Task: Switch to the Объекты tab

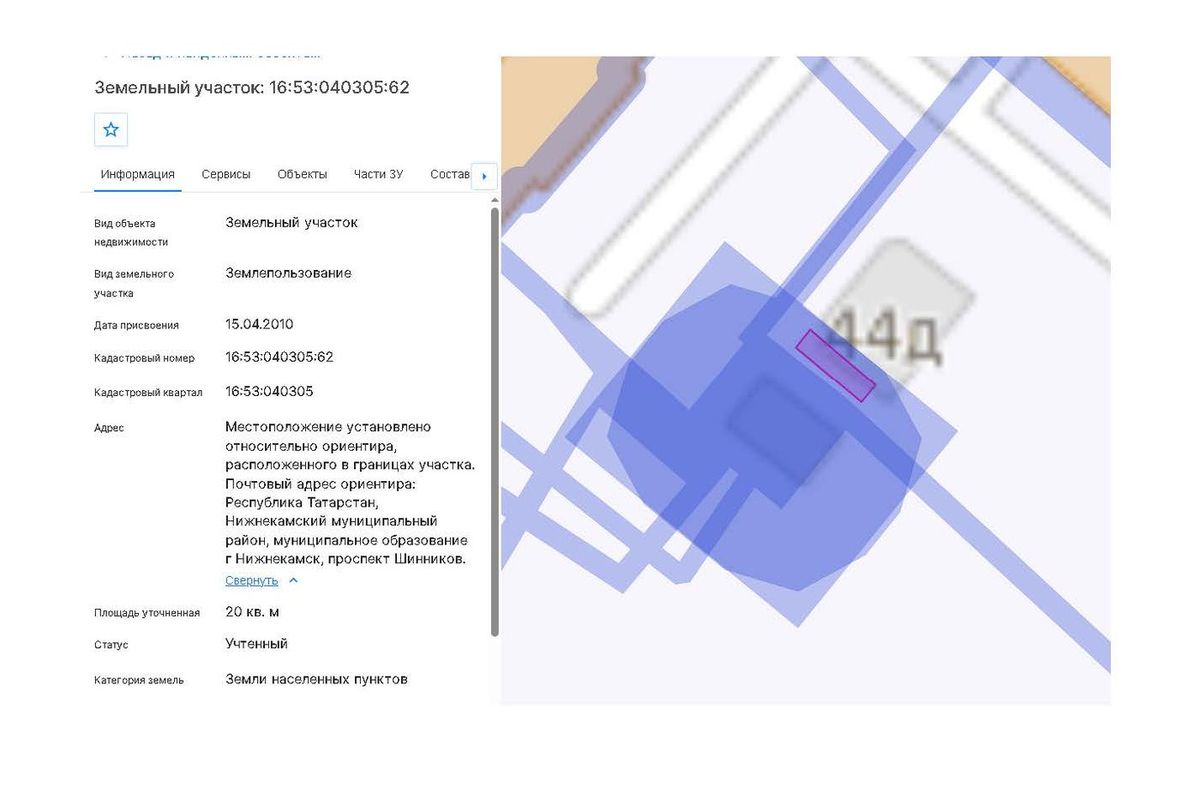Action: point(302,174)
